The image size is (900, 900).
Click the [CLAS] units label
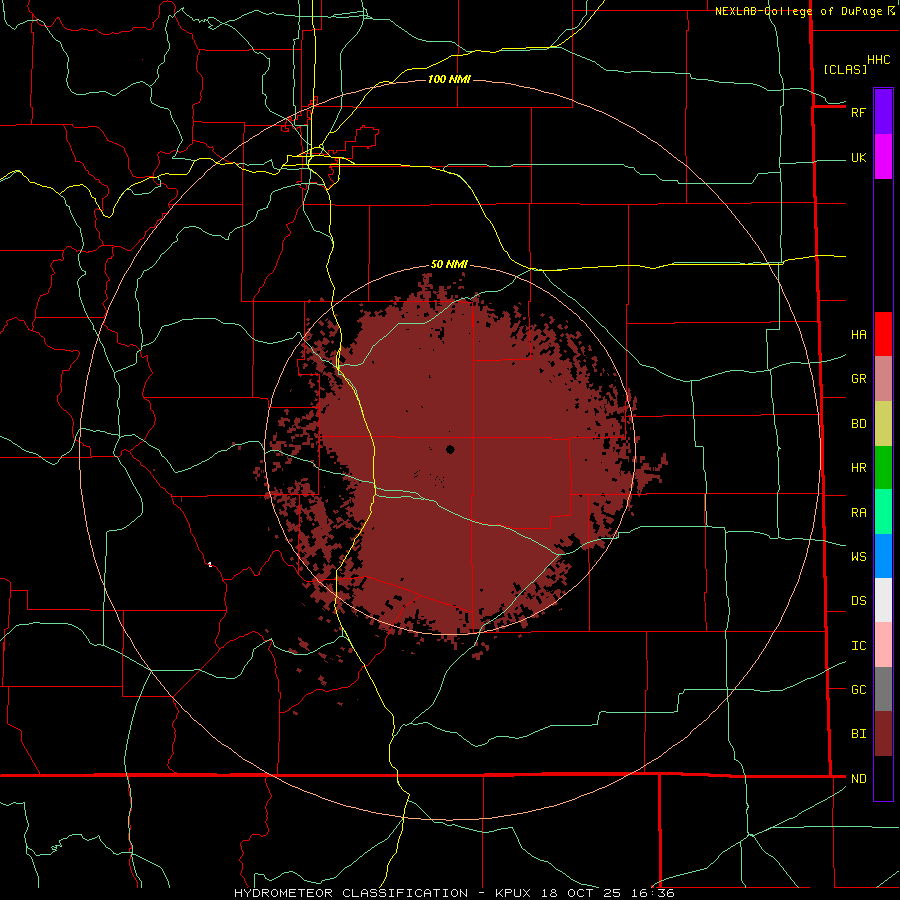(x=845, y=69)
